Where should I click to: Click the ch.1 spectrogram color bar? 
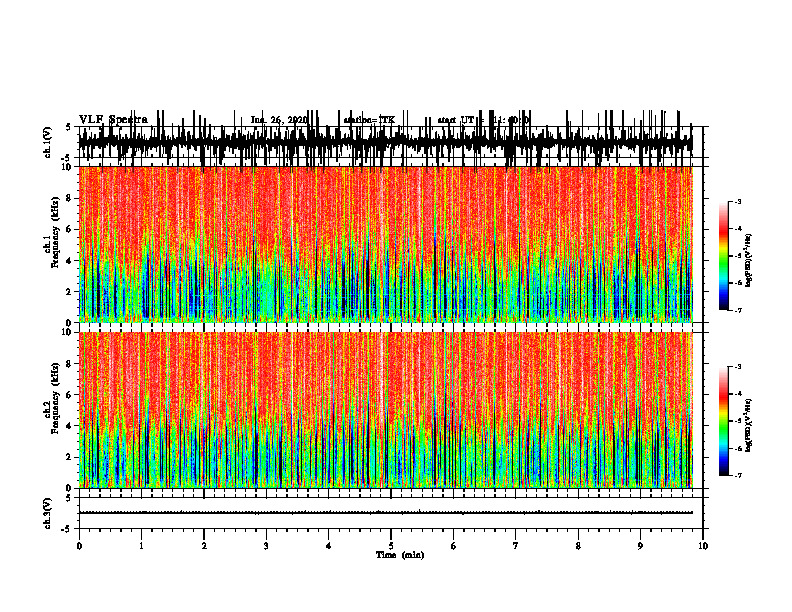click(723, 256)
